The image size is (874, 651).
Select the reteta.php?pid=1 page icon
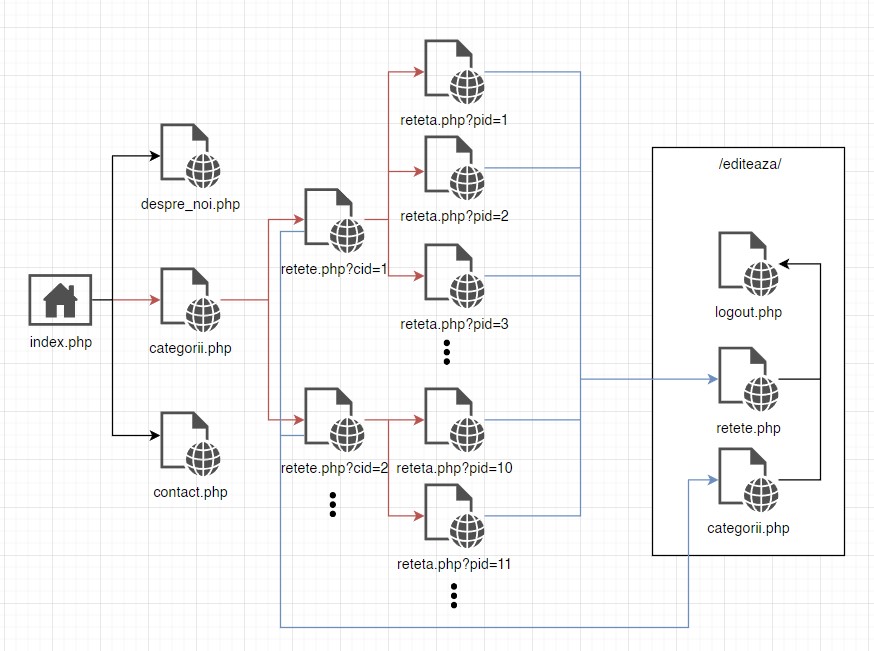coord(454,72)
